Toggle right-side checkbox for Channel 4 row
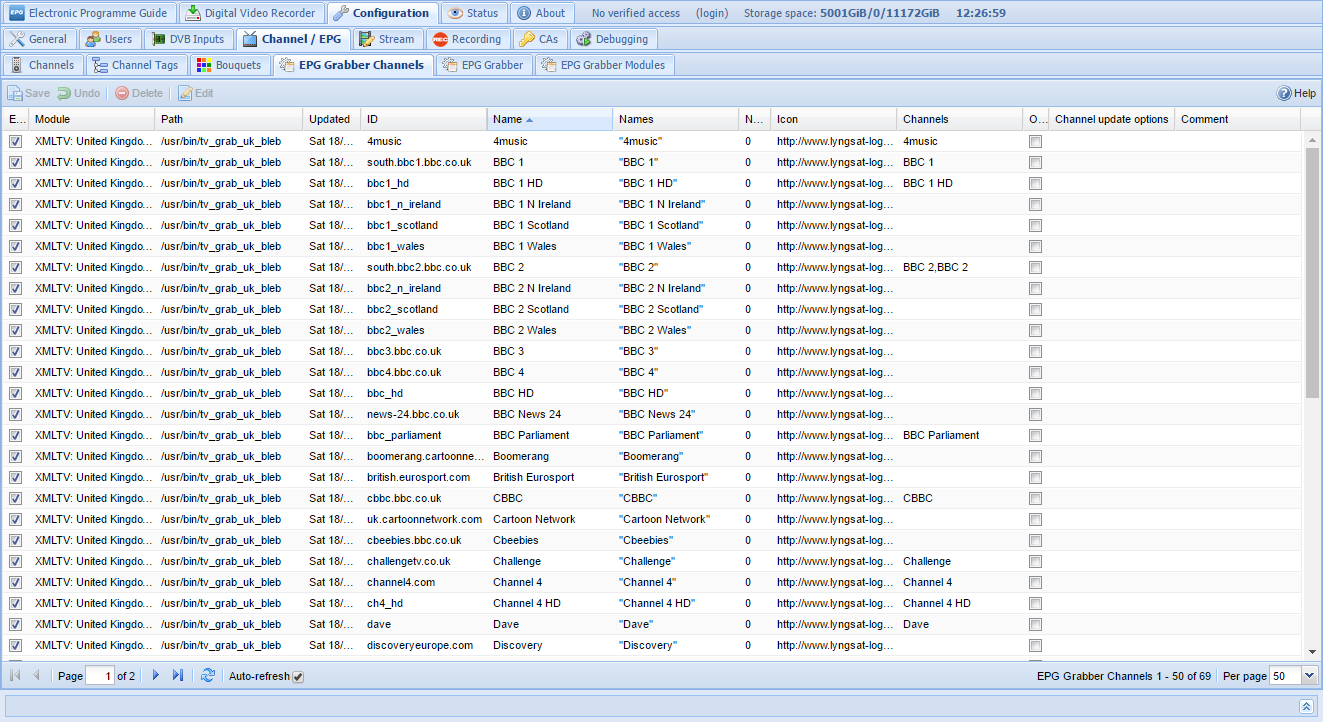Viewport: 1323px width, 722px height. [1035, 583]
